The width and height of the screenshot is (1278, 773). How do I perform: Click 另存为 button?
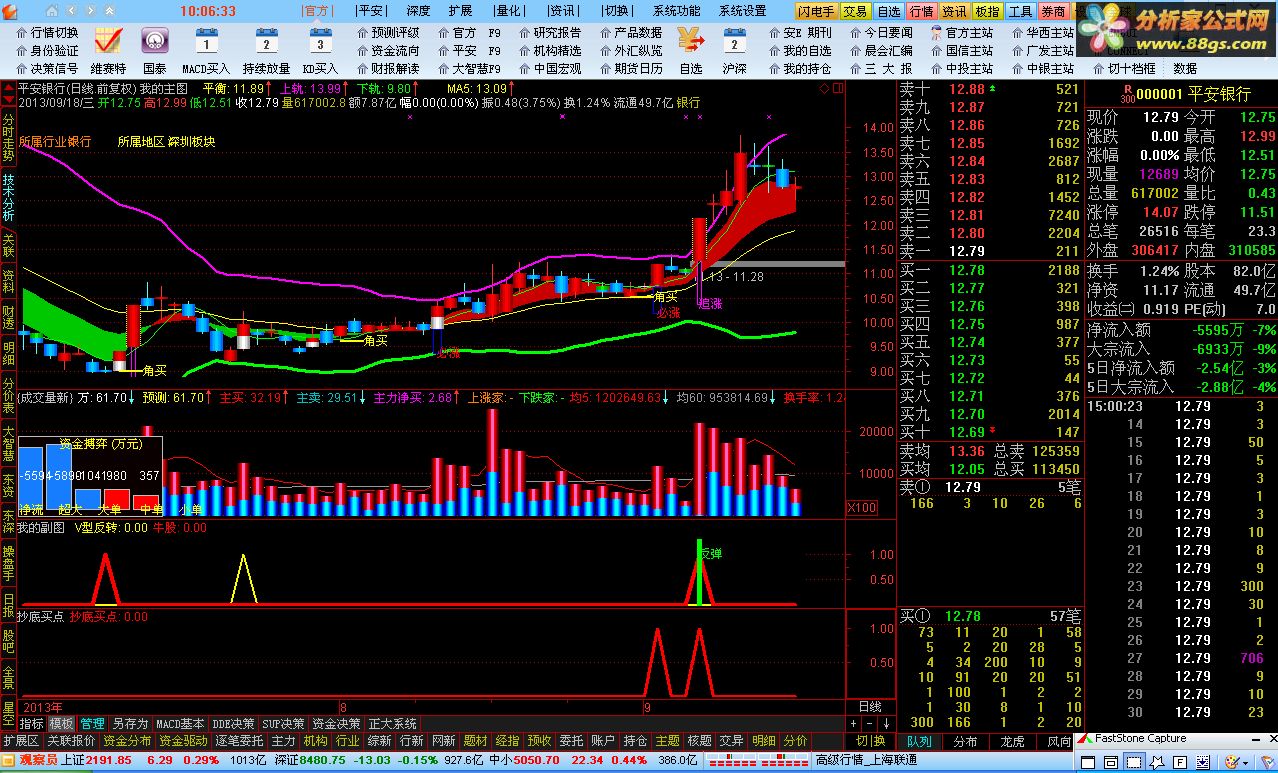[130, 723]
